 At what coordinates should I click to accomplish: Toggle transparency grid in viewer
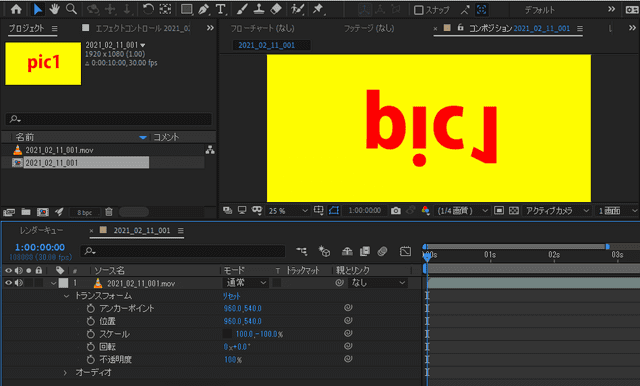514,211
